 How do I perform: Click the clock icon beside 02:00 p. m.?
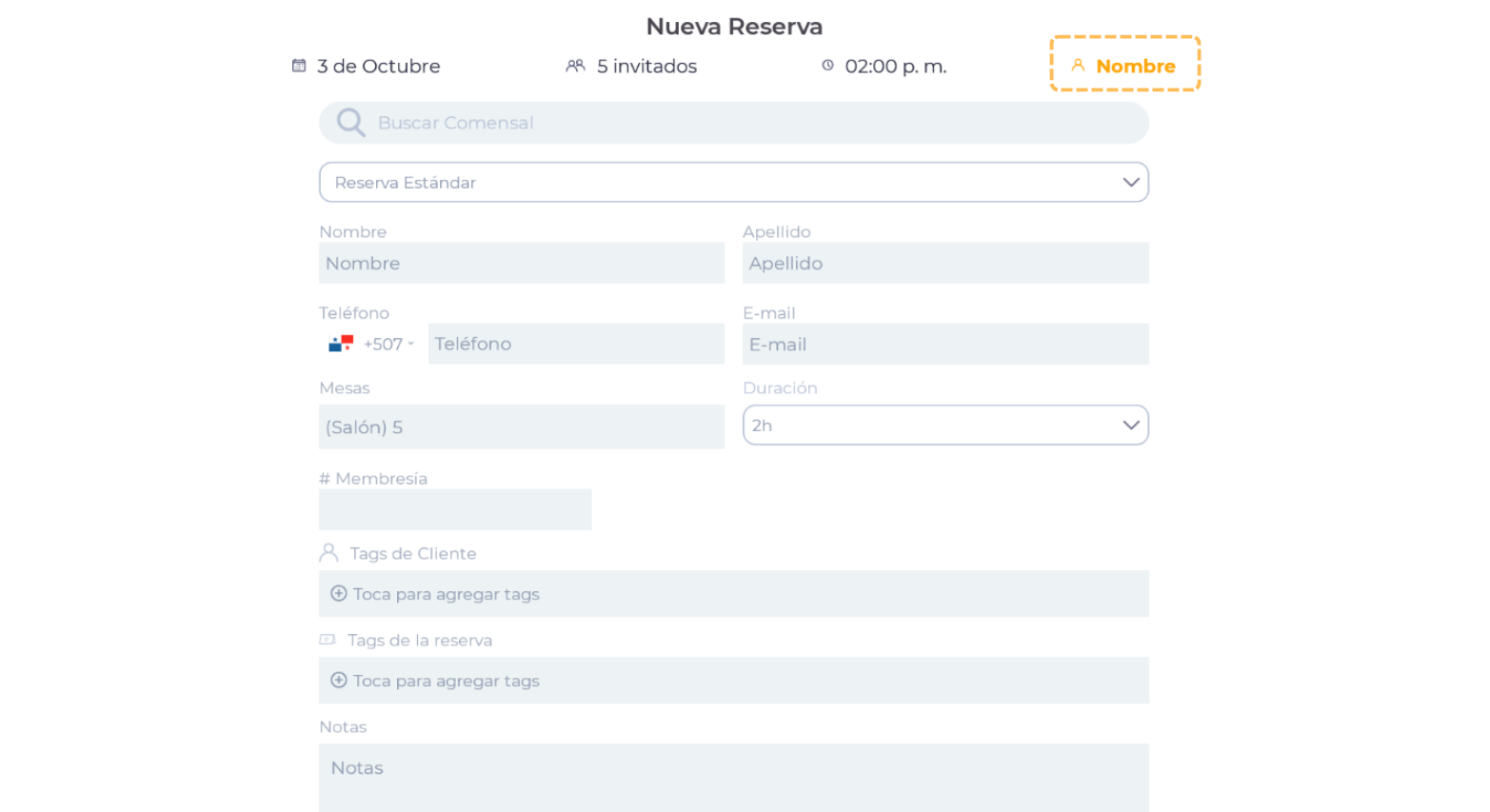(827, 66)
